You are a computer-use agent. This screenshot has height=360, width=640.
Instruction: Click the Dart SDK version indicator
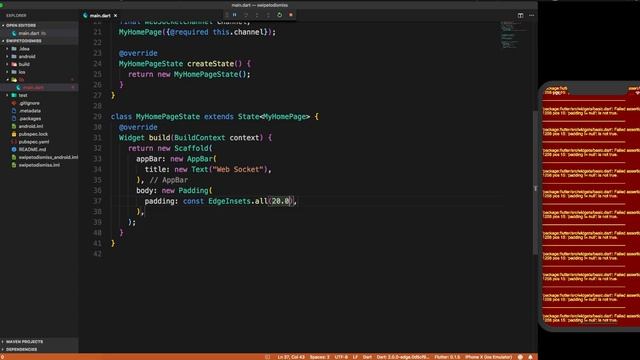(x=402, y=357)
